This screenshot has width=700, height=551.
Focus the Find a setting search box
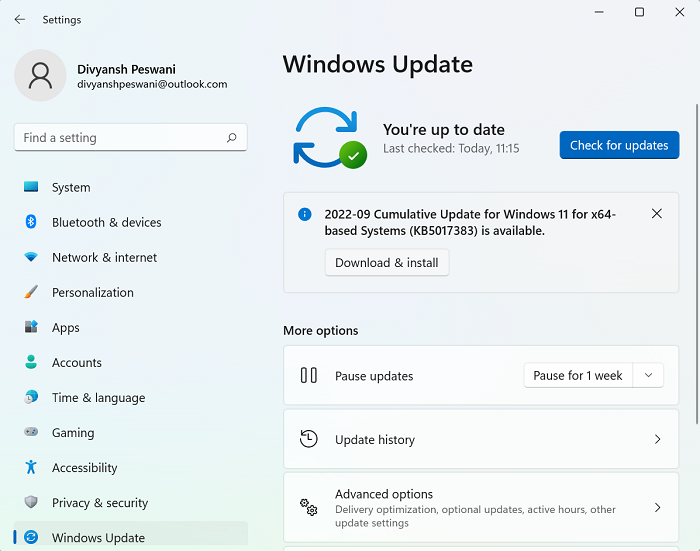click(120, 138)
